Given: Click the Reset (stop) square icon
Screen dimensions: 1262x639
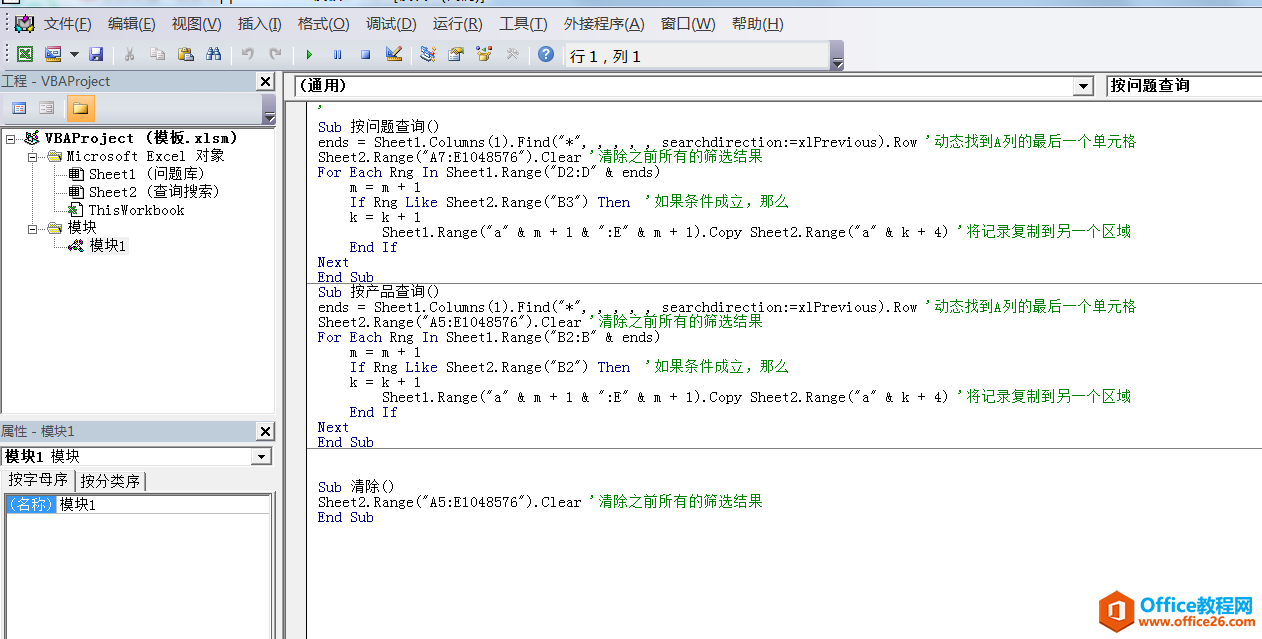Looking at the screenshot, I should pos(365,55).
